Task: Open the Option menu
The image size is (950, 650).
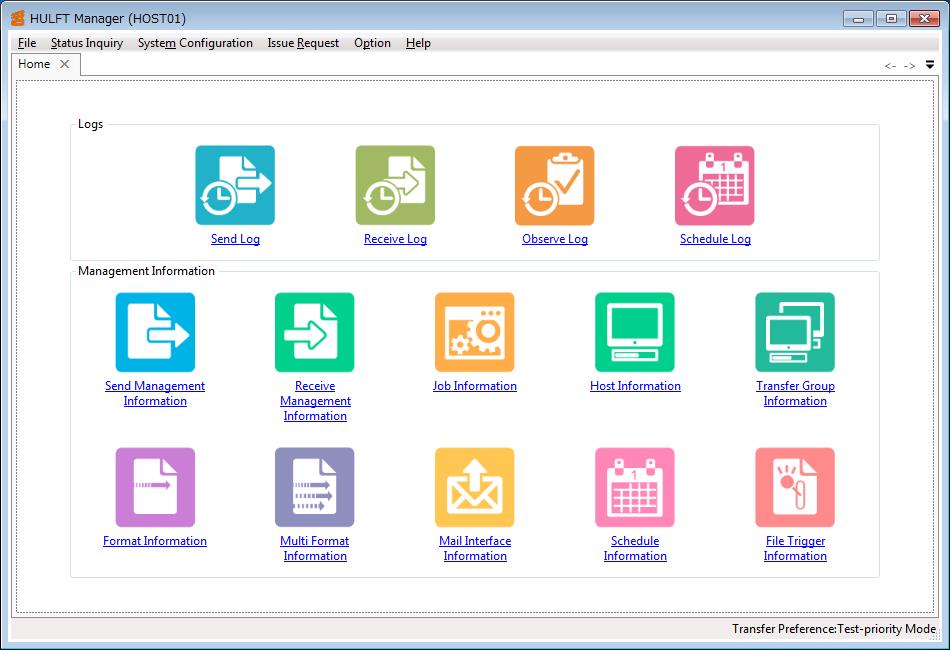Action: [372, 43]
